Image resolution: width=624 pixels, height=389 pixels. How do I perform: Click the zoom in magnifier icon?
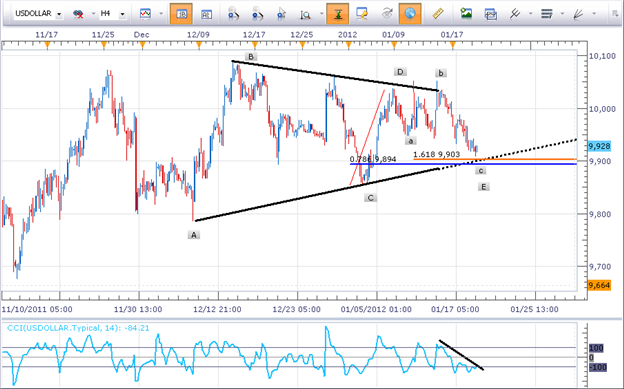point(233,14)
